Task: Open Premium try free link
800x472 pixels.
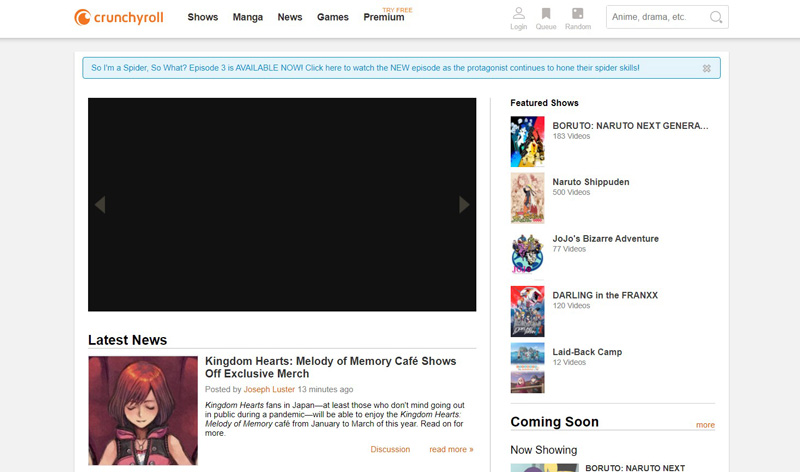Action: tap(384, 17)
